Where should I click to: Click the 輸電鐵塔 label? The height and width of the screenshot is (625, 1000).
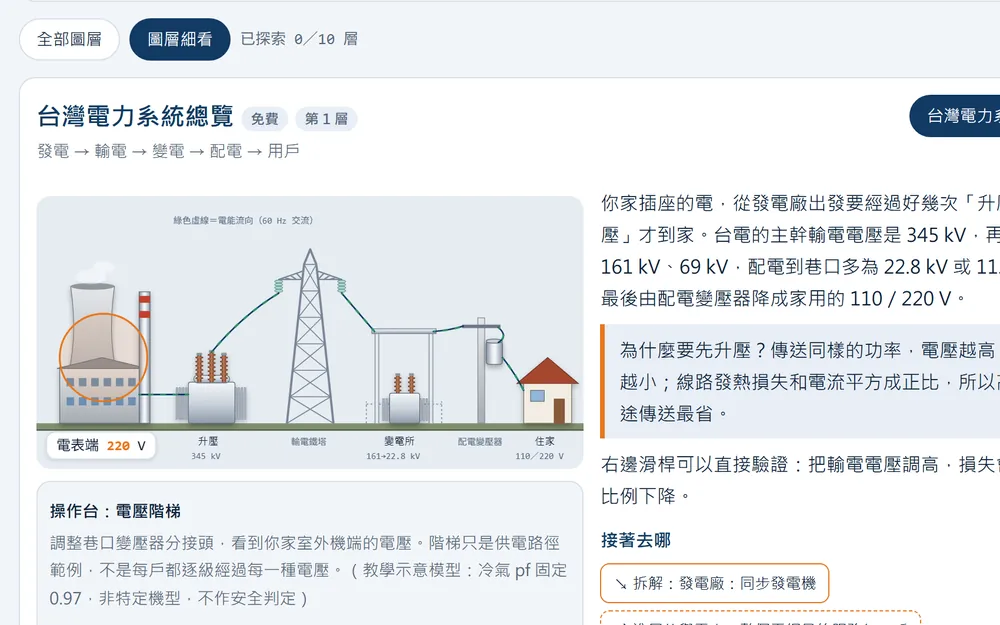pos(309,441)
